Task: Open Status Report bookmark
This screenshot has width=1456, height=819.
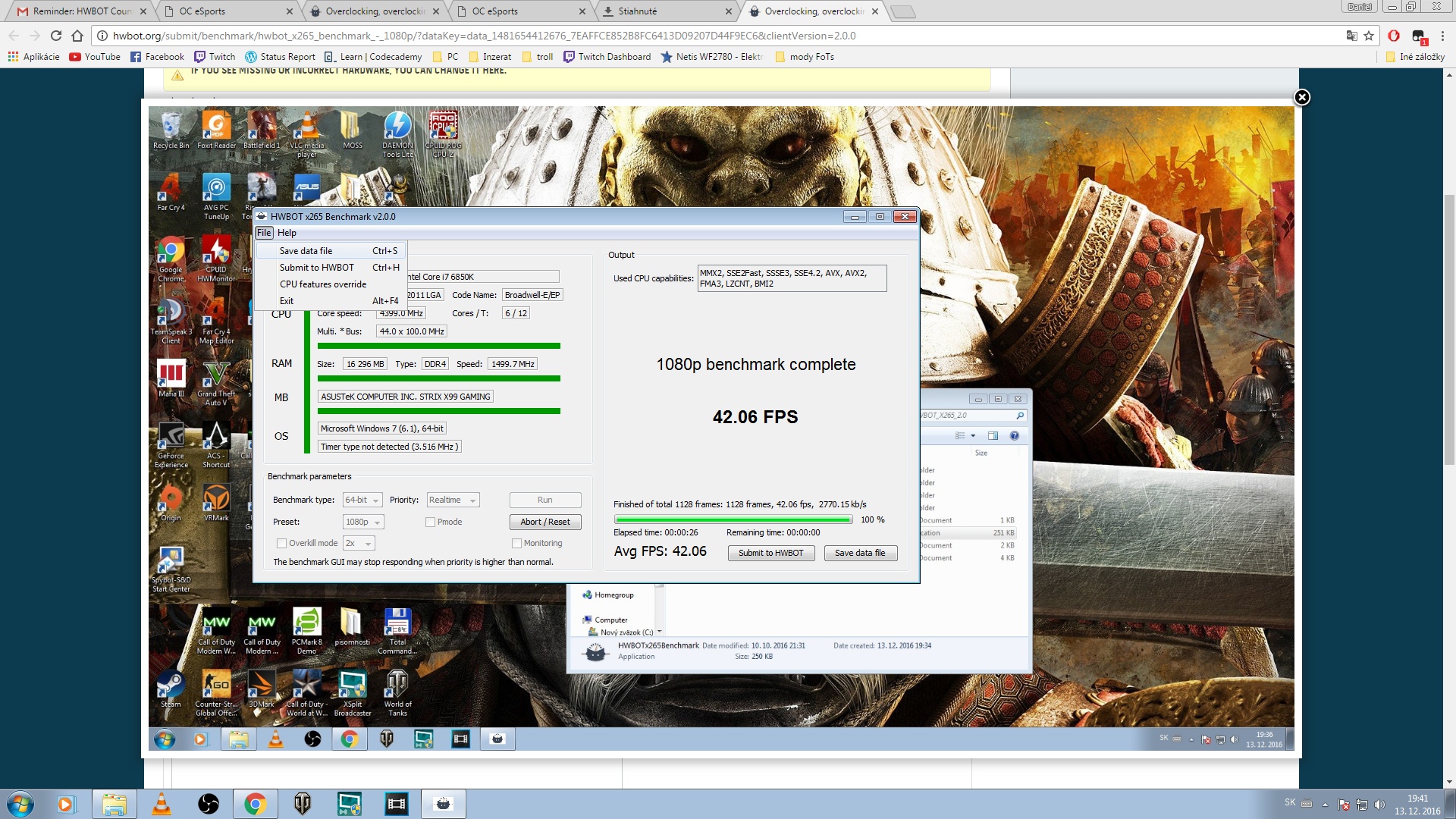Action: point(280,57)
